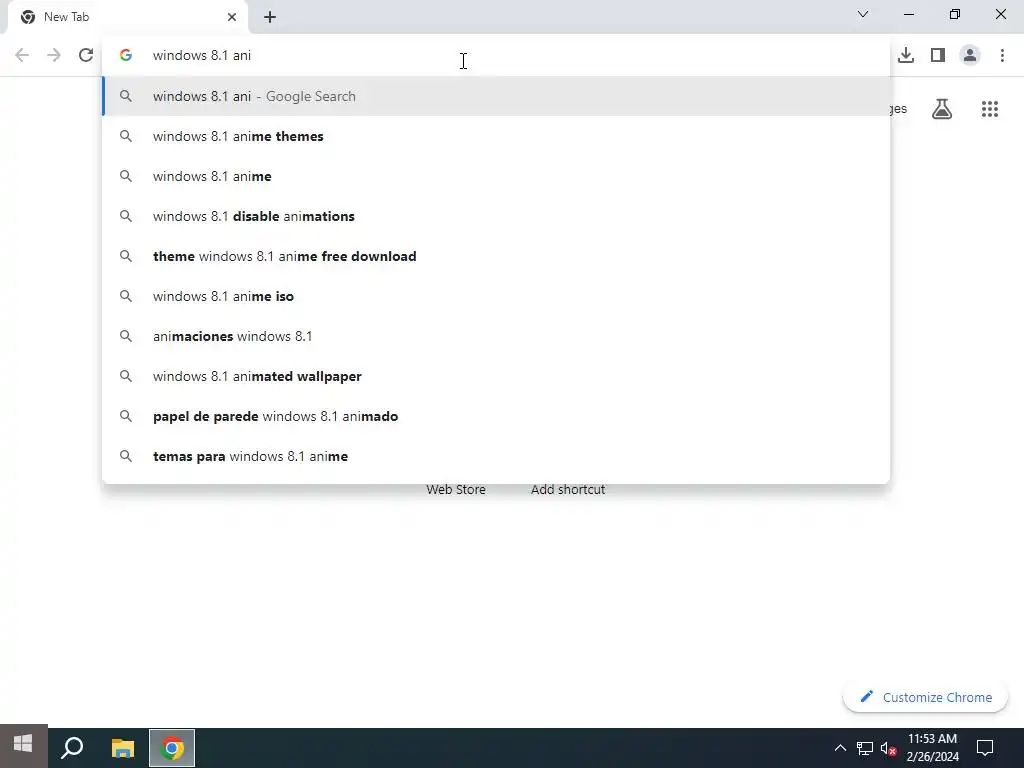Select 'windows 8.1 disable animations' suggestion
The height and width of the screenshot is (768, 1024).
tap(496, 216)
